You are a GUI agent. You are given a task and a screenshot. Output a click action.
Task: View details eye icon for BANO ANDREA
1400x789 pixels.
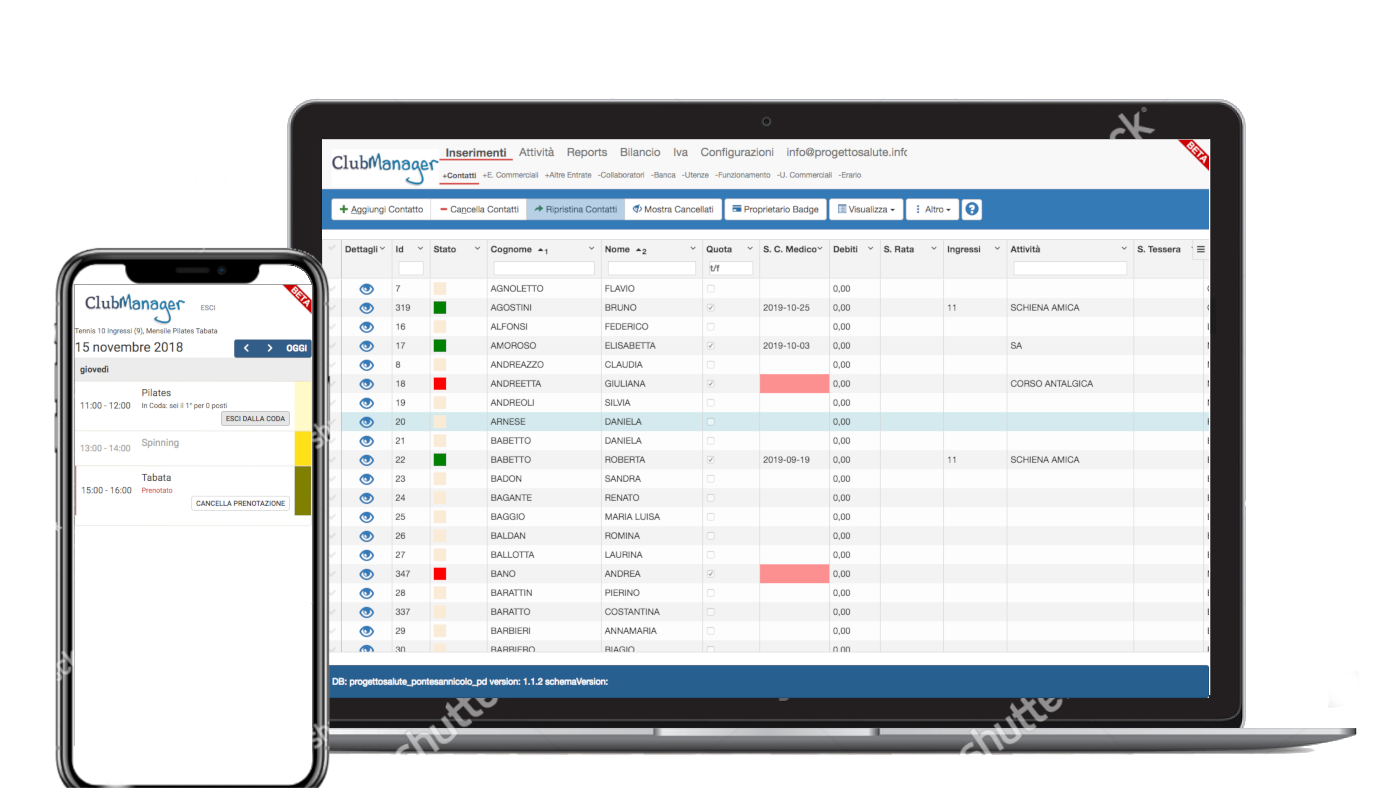pyautogui.click(x=366, y=574)
